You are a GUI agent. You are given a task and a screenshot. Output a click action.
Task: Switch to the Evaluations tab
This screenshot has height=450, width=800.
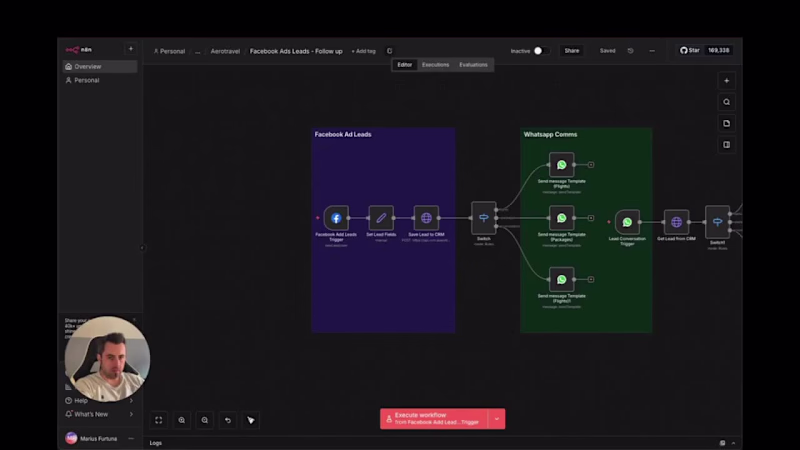(473, 65)
